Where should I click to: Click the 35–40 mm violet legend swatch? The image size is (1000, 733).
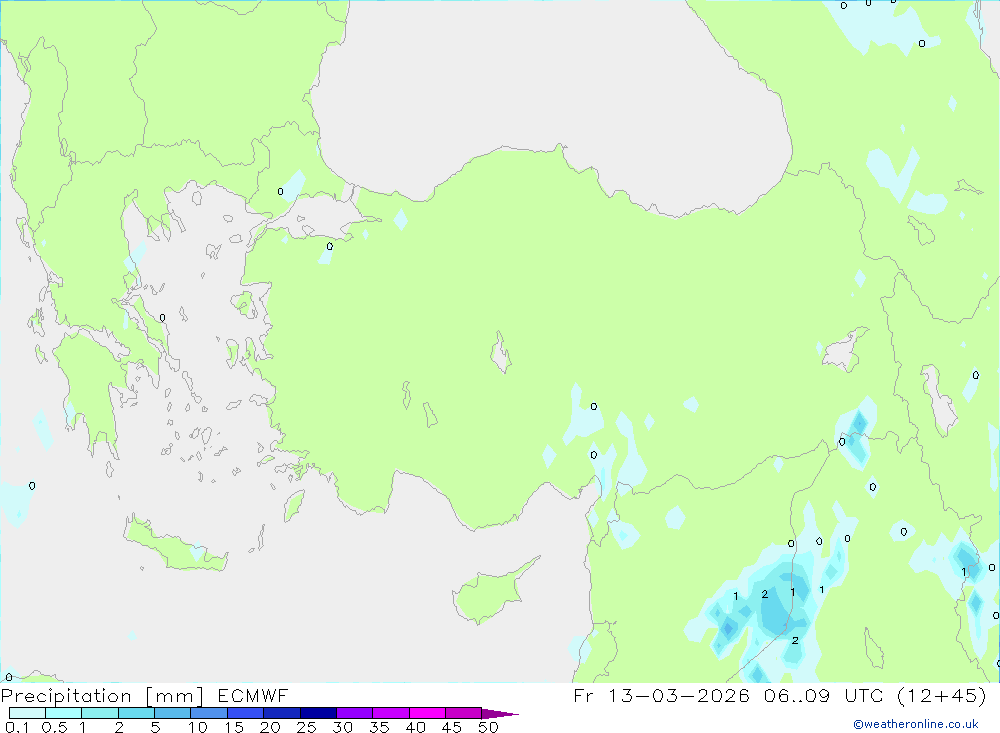[x=391, y=713]
